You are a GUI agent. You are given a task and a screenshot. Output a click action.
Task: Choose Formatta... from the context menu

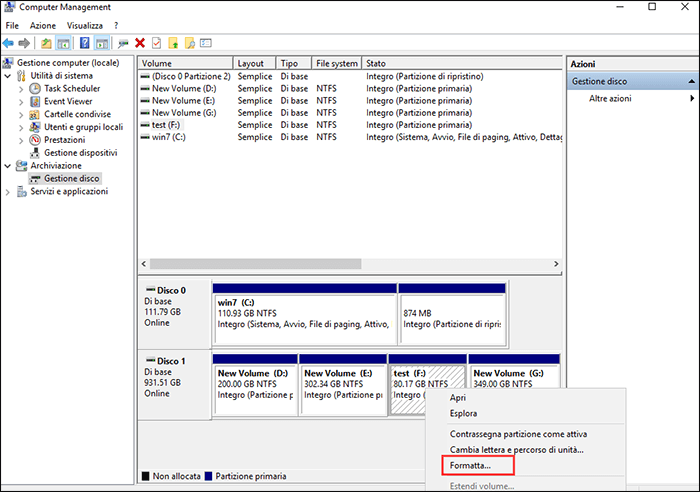pos(470,465)
